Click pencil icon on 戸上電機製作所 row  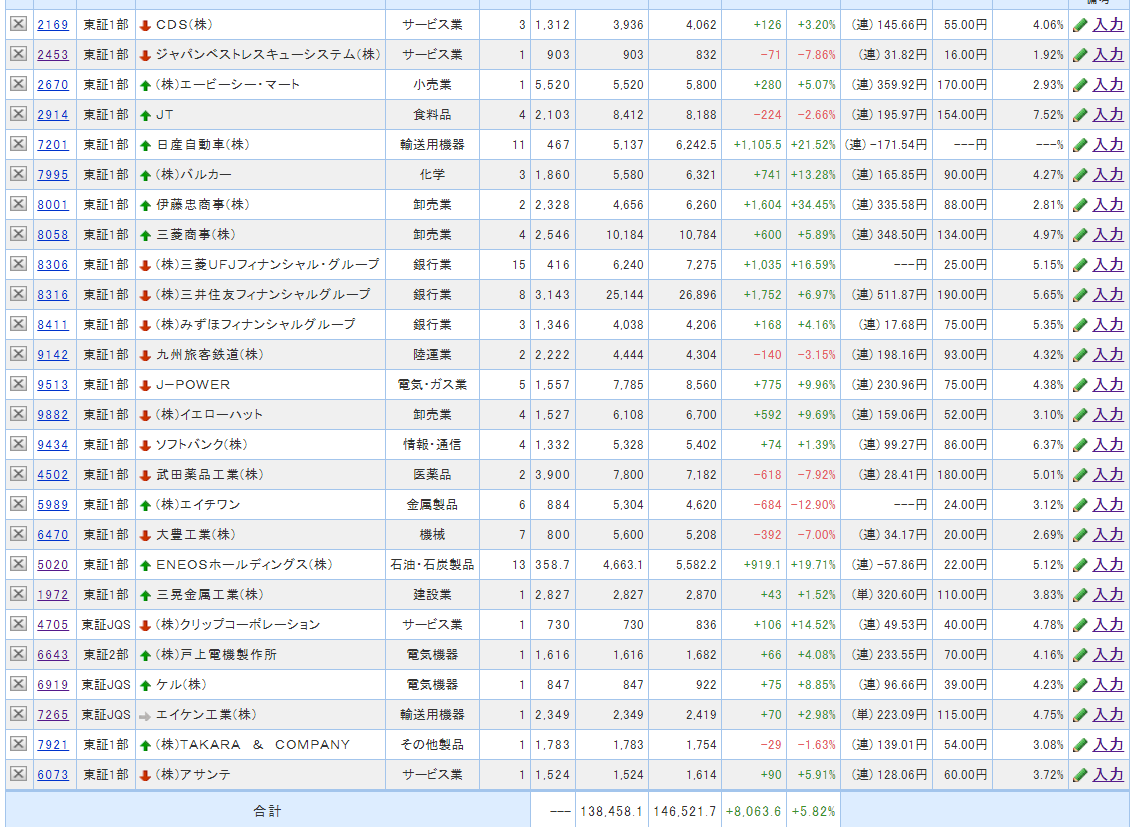1080,655
